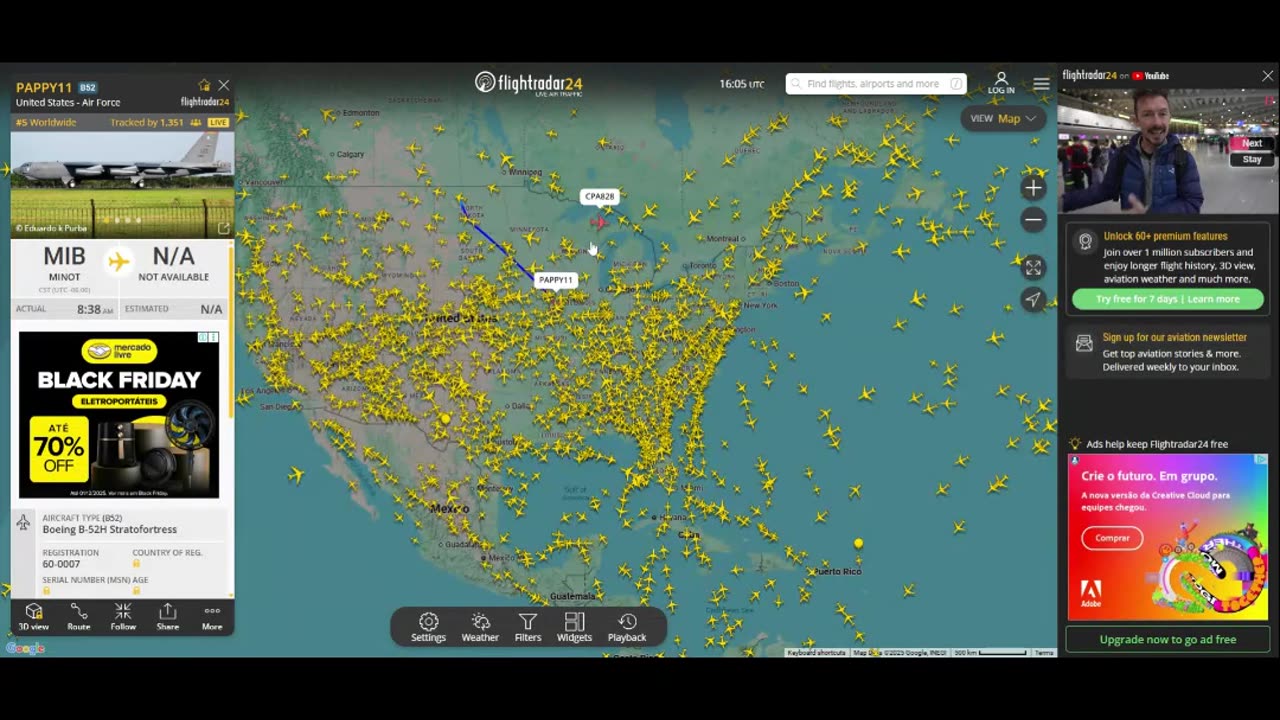Click the Next button on video
The height and width of the screenshot is (720, 1280).
[x=1252, y=143]
